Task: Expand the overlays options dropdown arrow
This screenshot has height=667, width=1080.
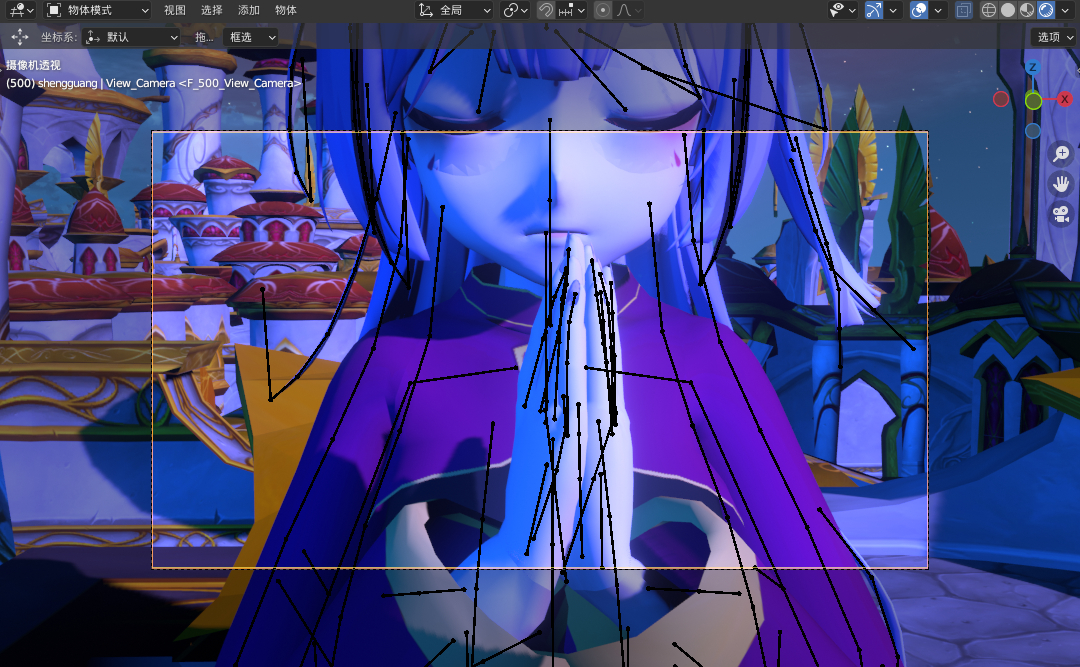Action: coord(938,10)
